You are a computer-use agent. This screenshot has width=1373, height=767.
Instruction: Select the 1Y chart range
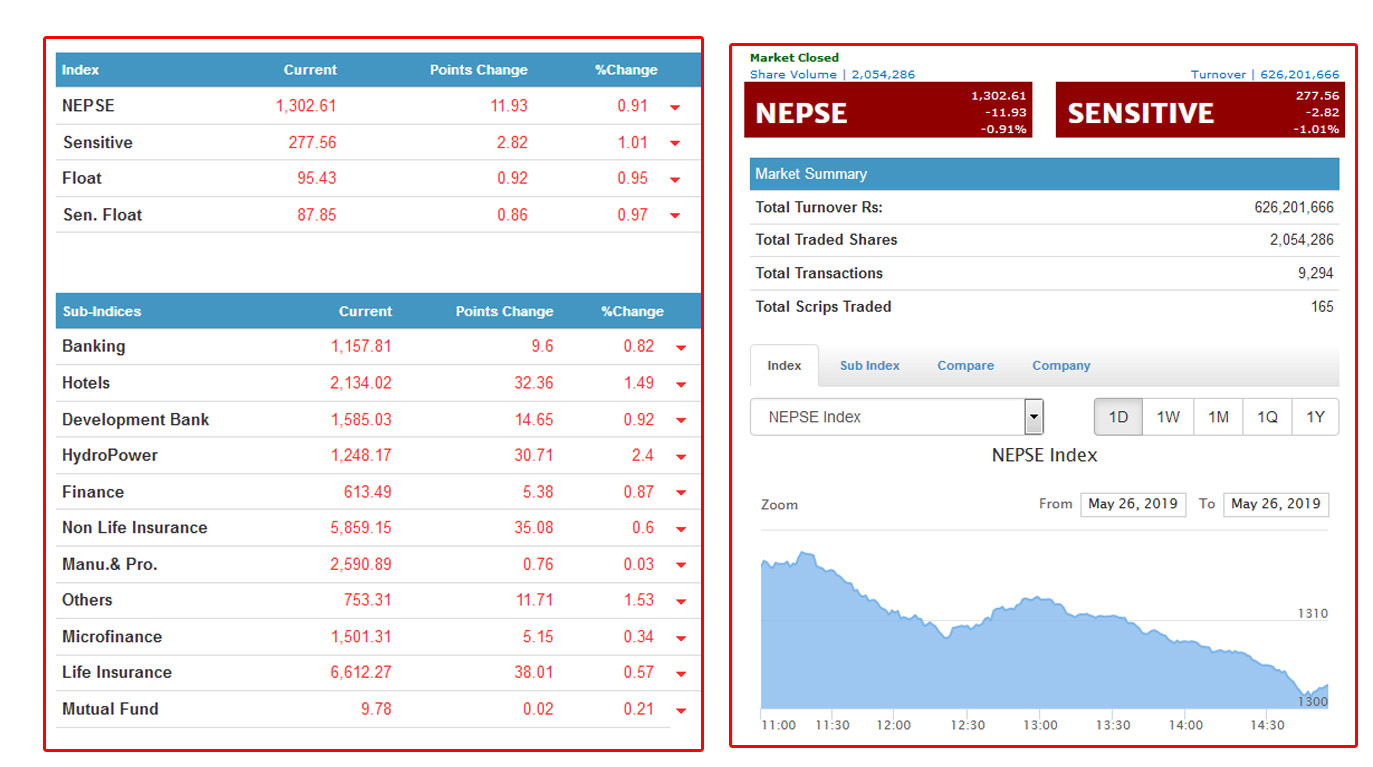pos(1315,417)
